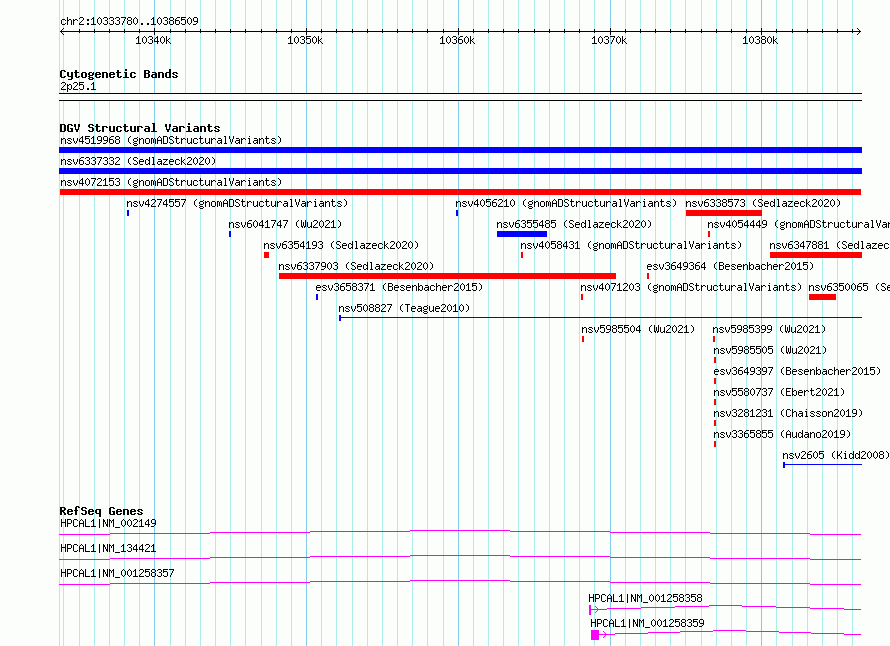This screenshot has height=646, width=890.
Task: Open the nsv6338573 (Sedlazeck2020) label
Action: pyautogui.click(x=763, y=203)
